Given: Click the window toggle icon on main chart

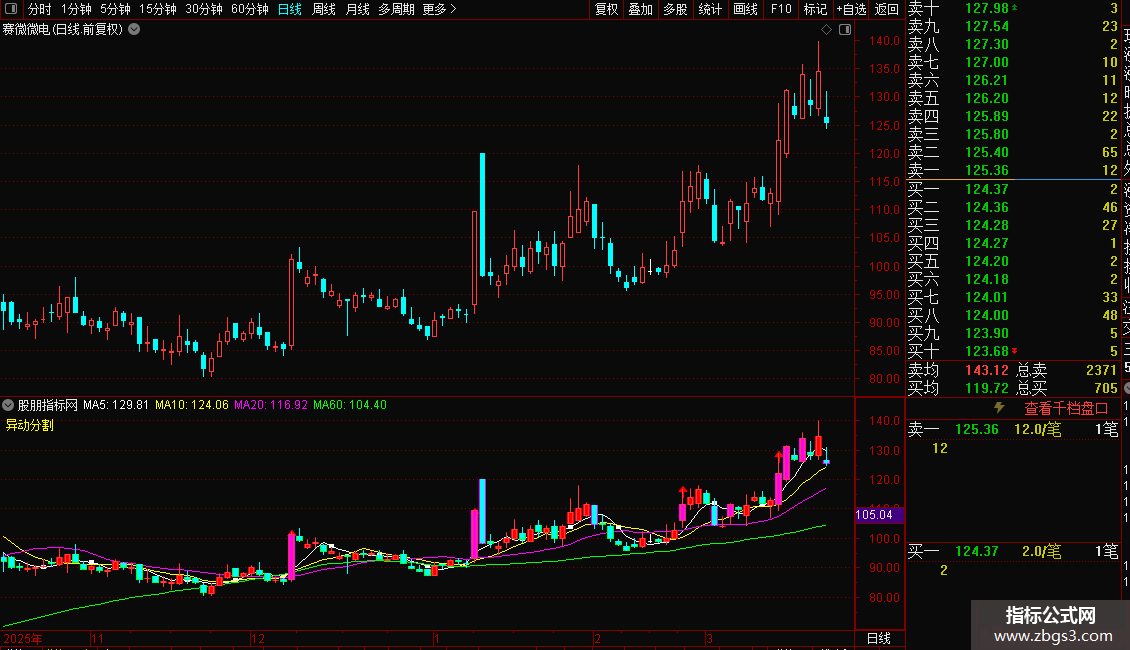Looking at the screenshot, I should (845, 30).
